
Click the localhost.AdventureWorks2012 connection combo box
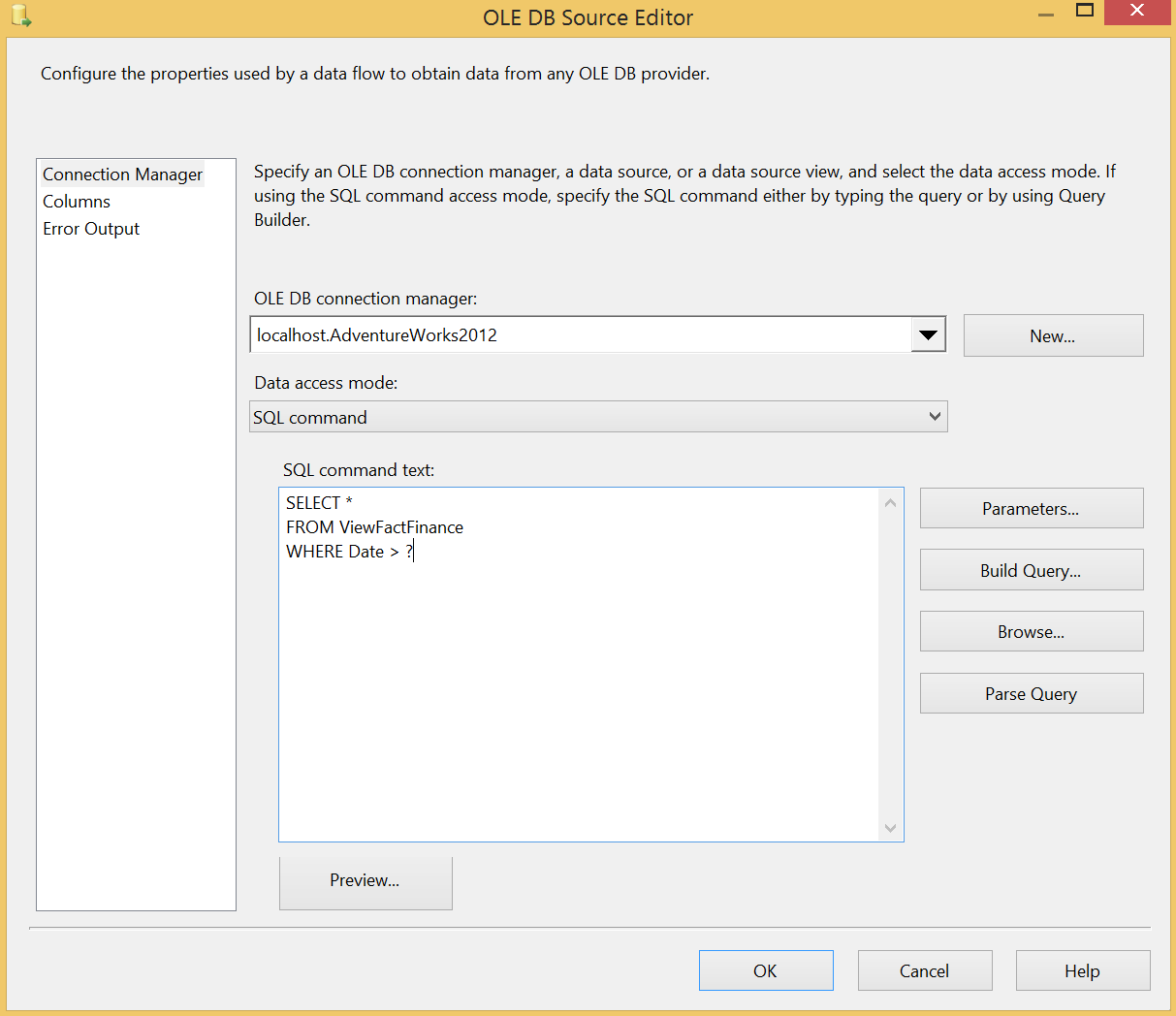coord(580,335)
